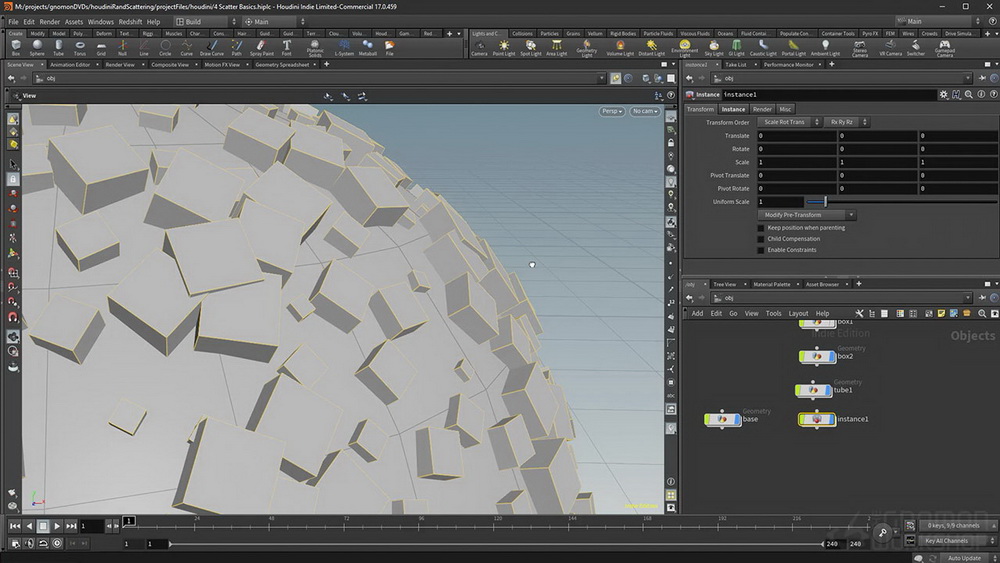The height and width of the screenshot is (563, 1000).
Task: Select the Torus shelf tool
Action: point(80,48)
